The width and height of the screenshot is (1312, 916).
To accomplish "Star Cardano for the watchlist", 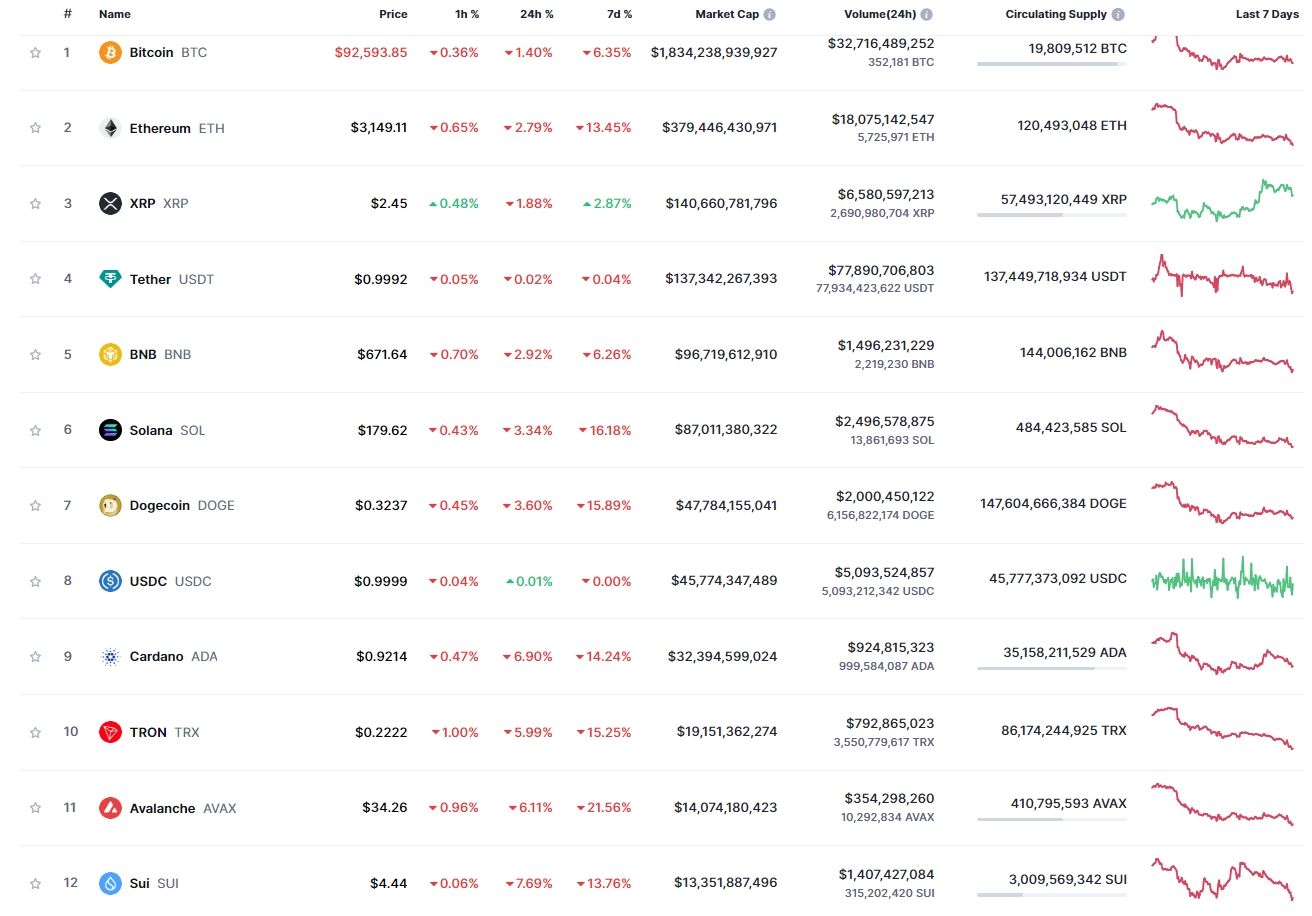I will pos(36,656).
